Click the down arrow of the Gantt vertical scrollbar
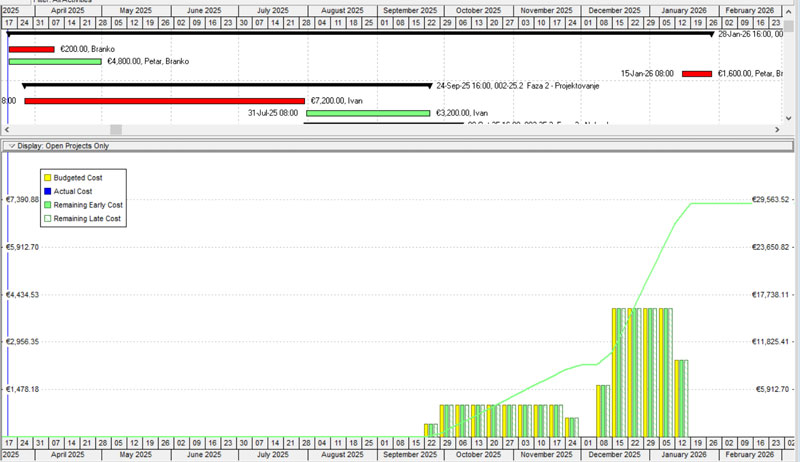 click(x=789, y=118)
